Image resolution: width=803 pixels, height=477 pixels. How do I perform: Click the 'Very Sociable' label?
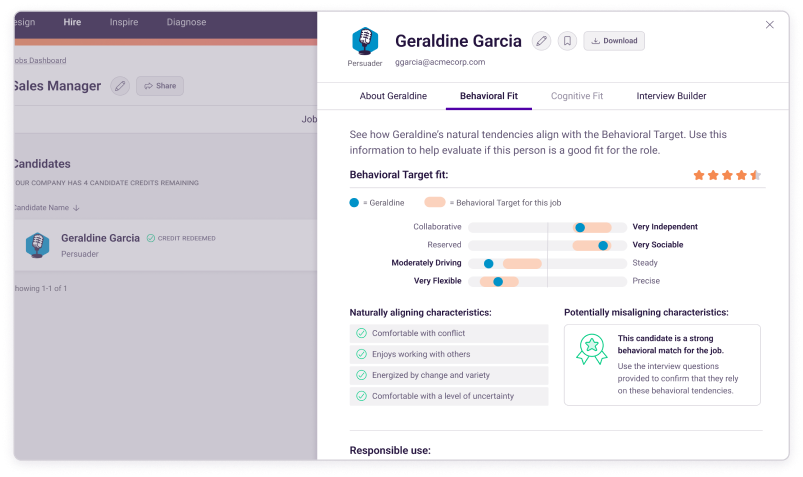coord(658,245)
